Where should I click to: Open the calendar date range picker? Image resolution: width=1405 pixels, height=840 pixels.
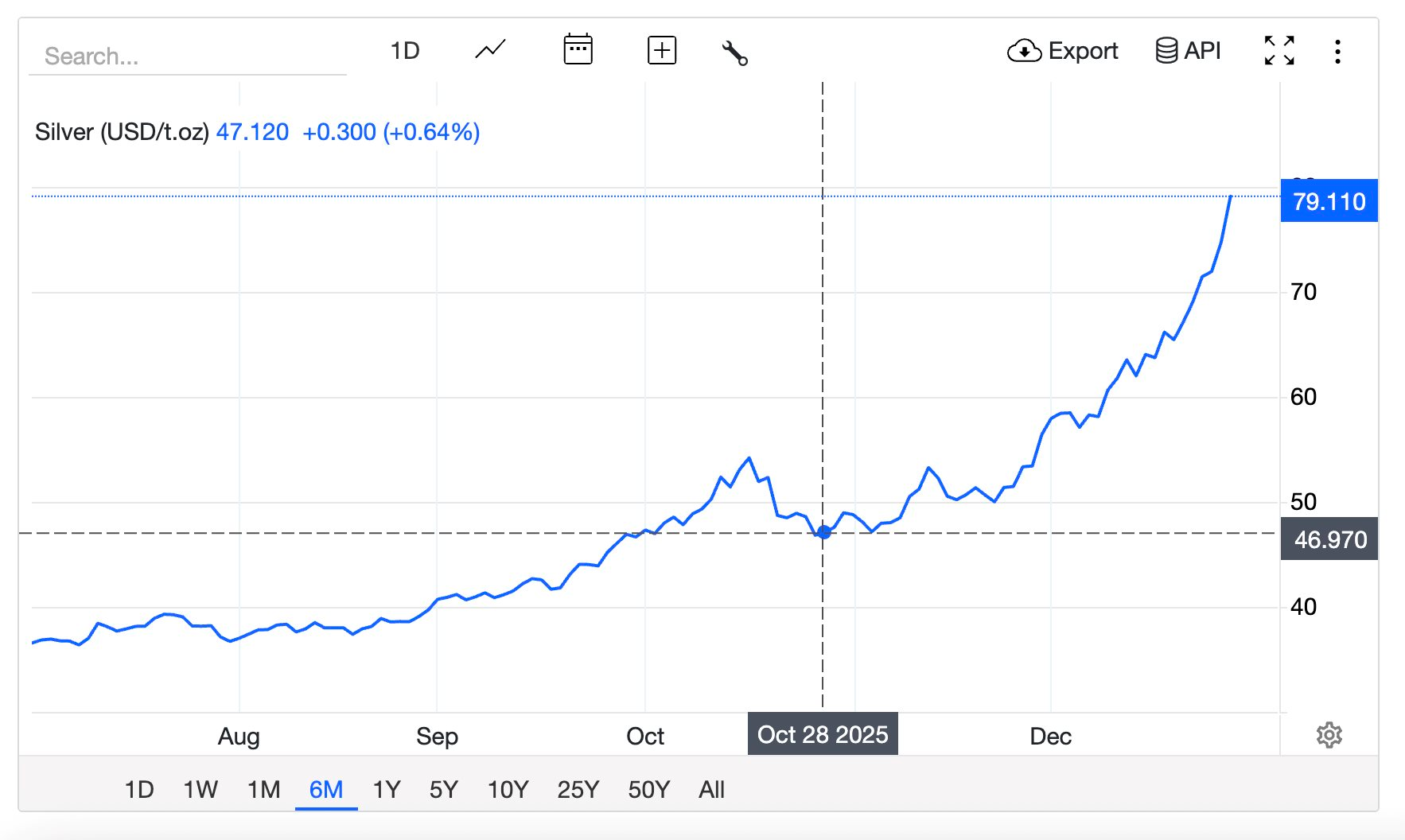pos(578,50)
